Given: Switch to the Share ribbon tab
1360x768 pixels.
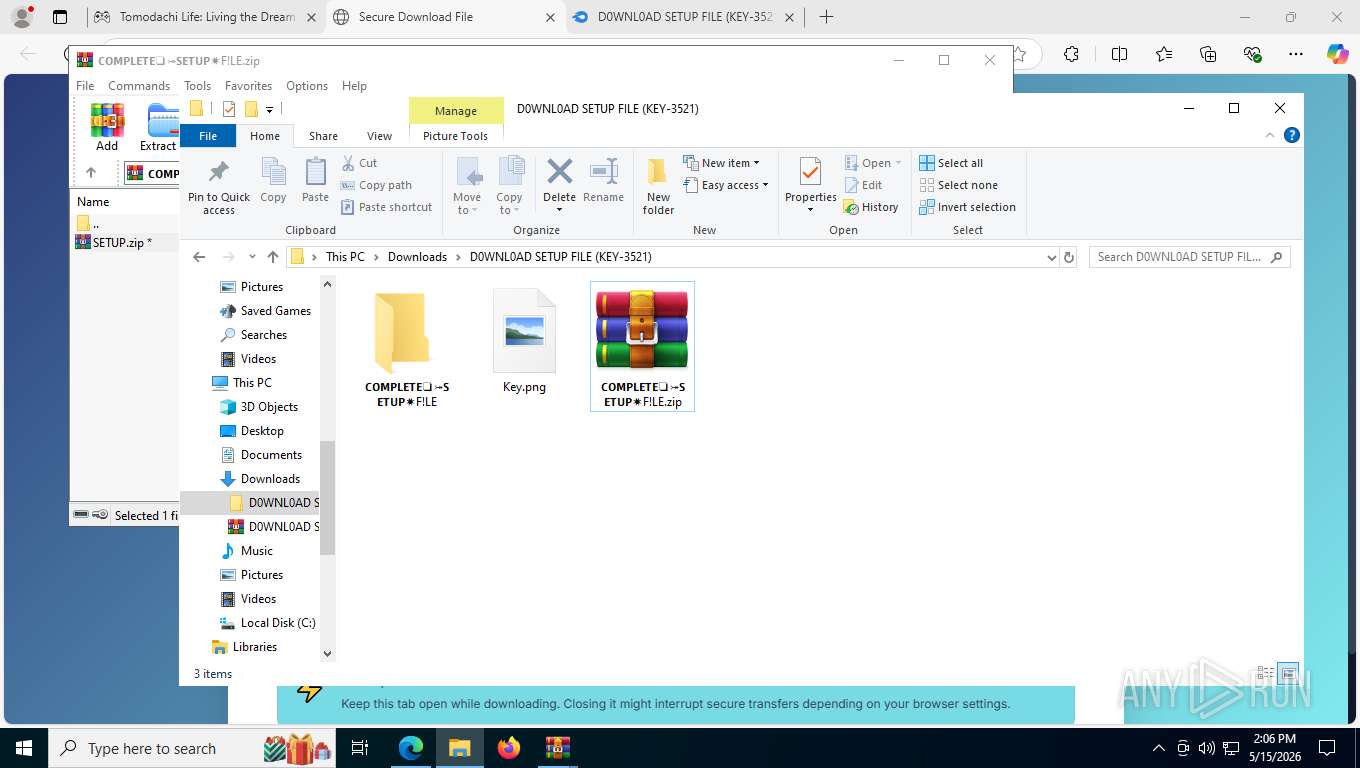Looking at the screenshot, I should 323,136.
